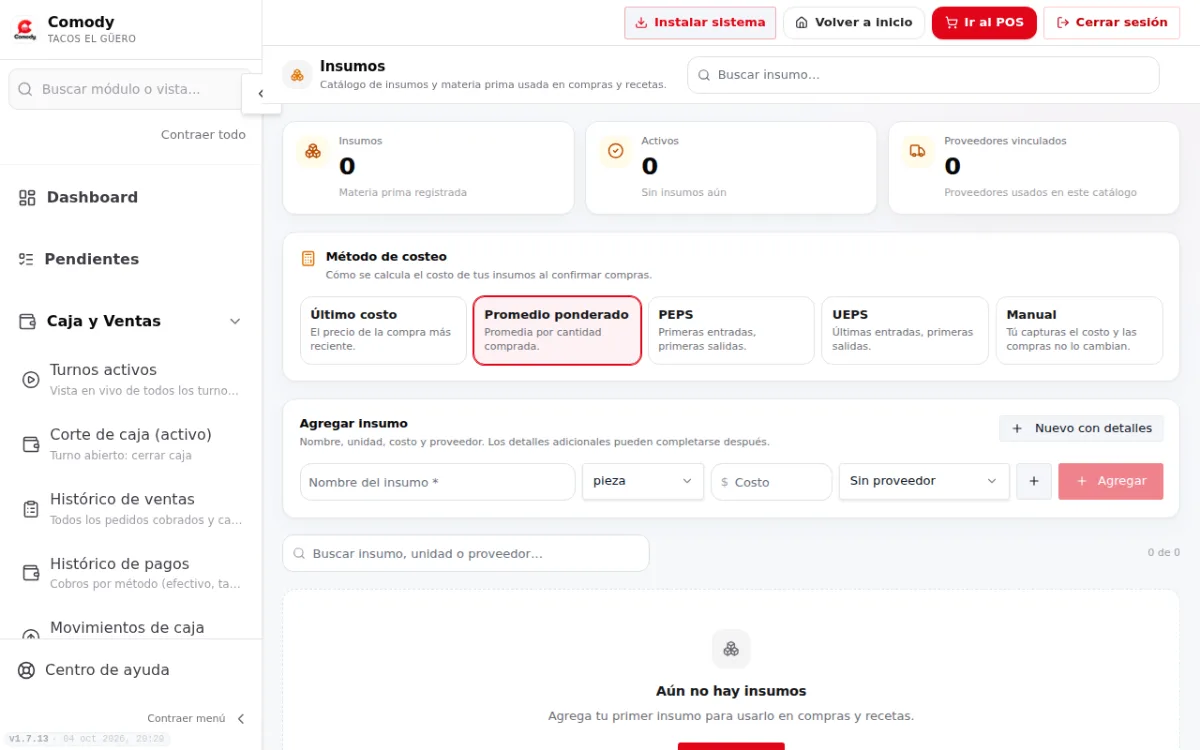The height and width of the screenshot is (750, 1200).
Task: Select the Último costo costing method
Action: point(383,330)
